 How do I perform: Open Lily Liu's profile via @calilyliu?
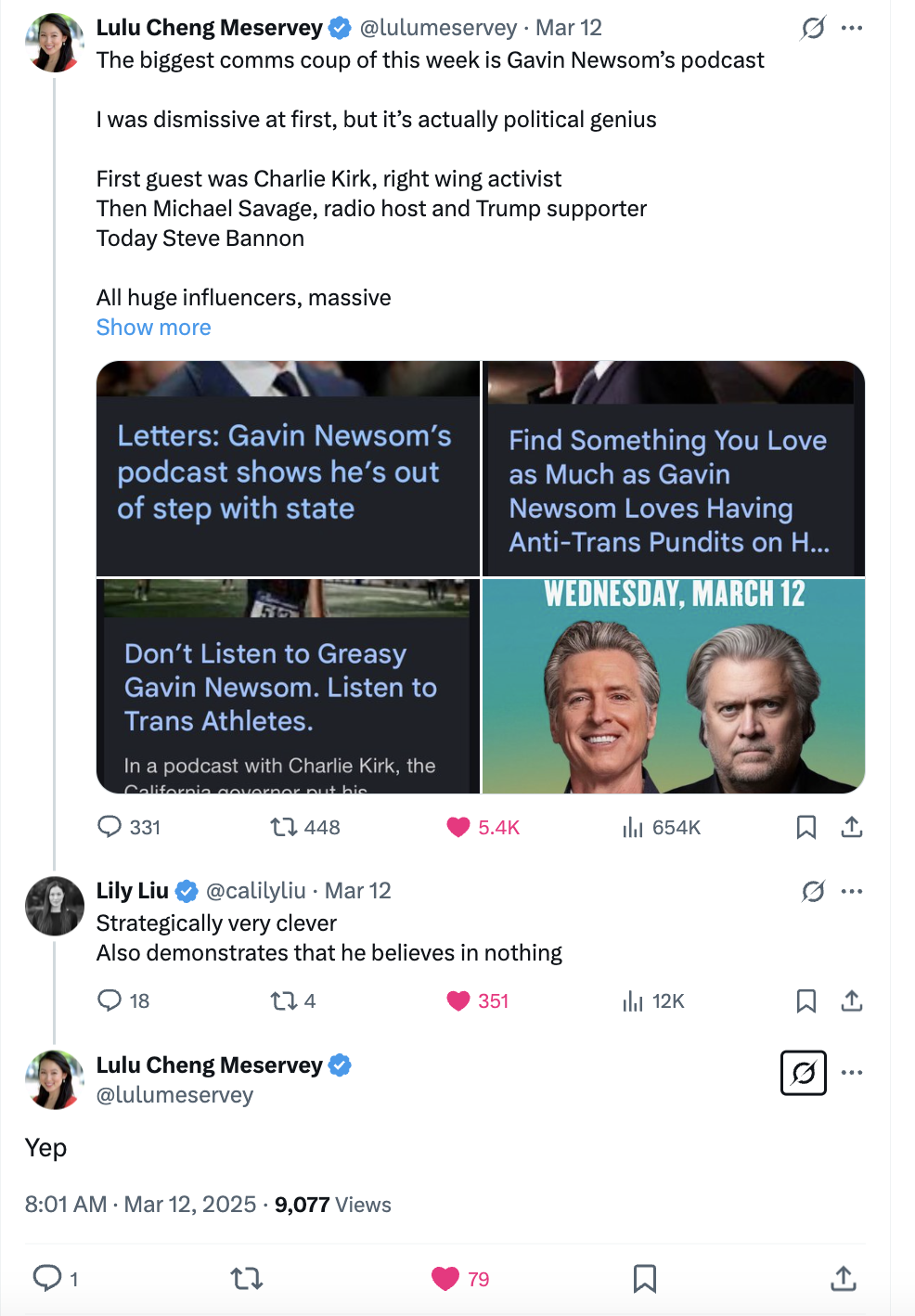pyautogui.click(x=255, y=891)
